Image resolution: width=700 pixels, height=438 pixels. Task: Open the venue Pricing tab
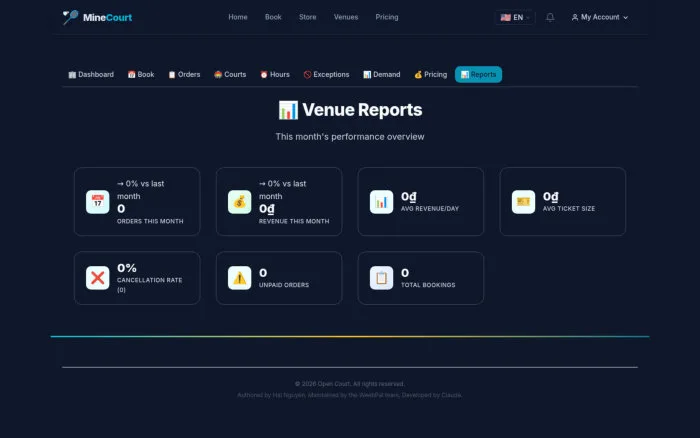pos(430,75)
